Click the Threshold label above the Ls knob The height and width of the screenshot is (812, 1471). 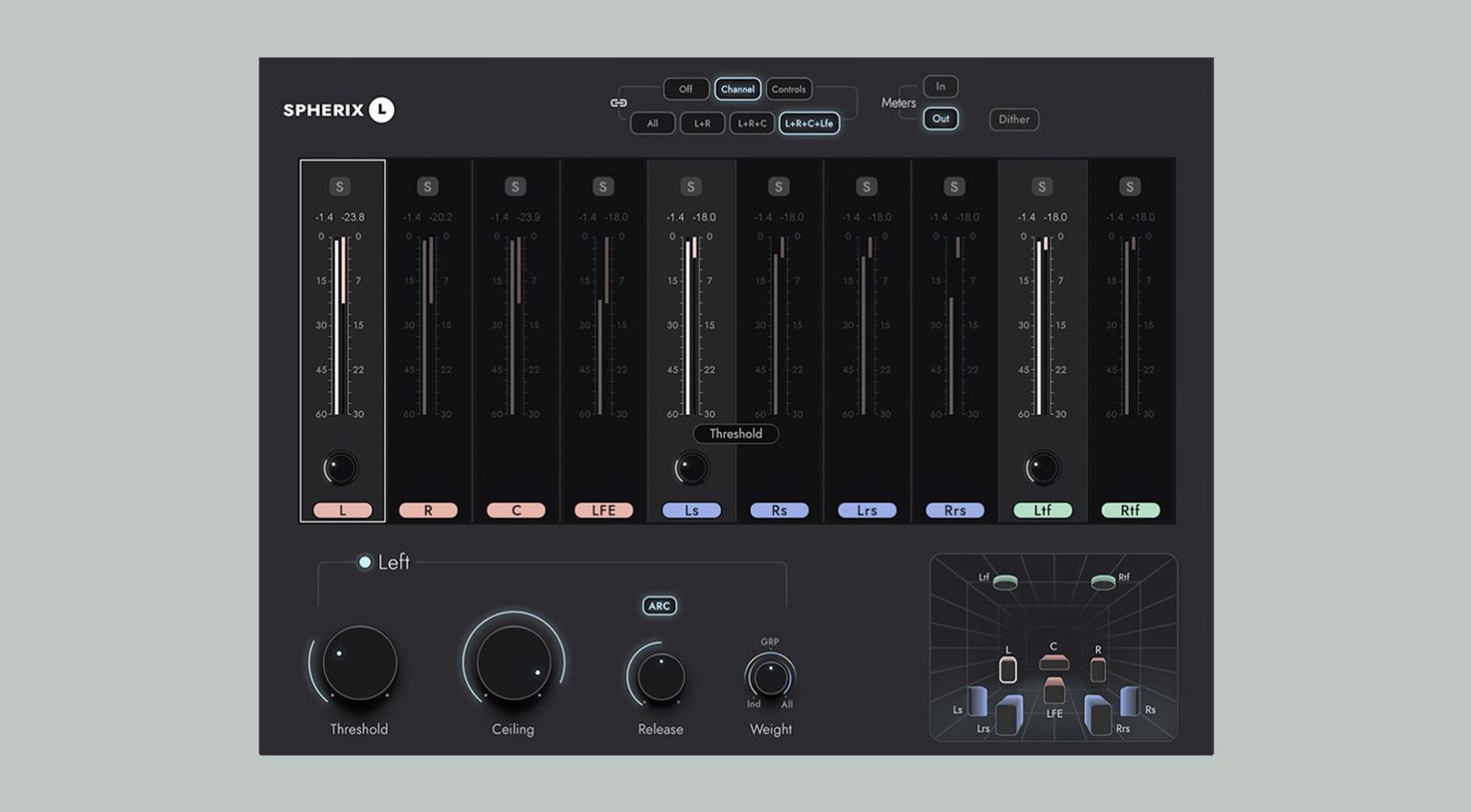tap(735, 434)
